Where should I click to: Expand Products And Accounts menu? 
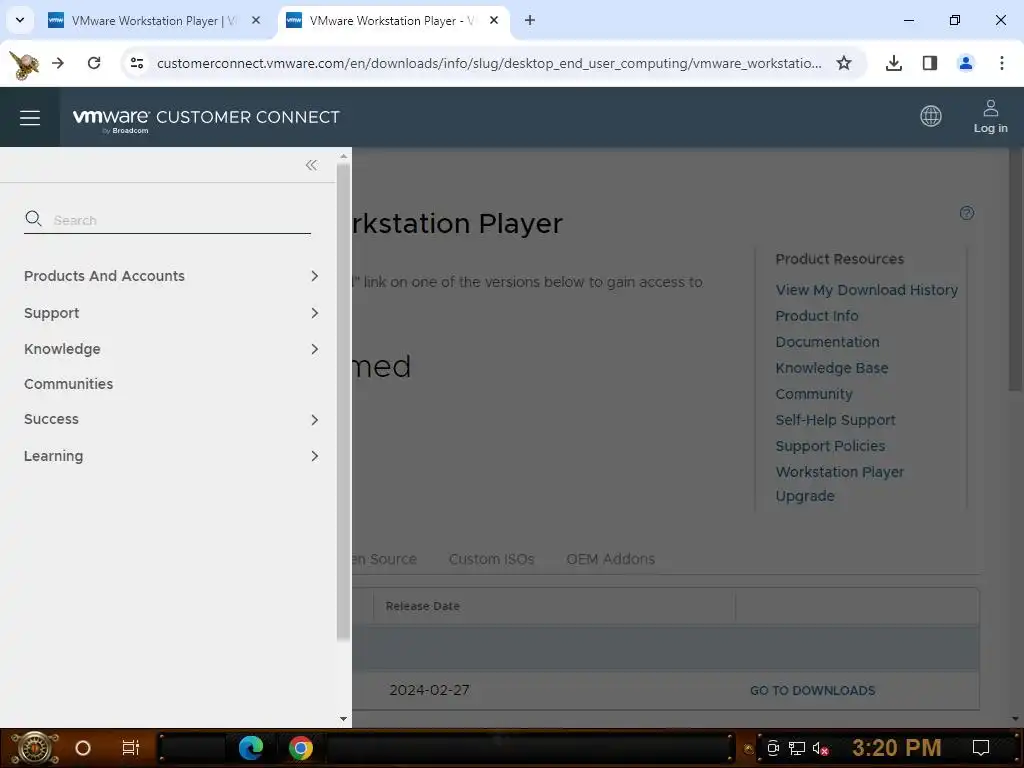coord(172,276)
